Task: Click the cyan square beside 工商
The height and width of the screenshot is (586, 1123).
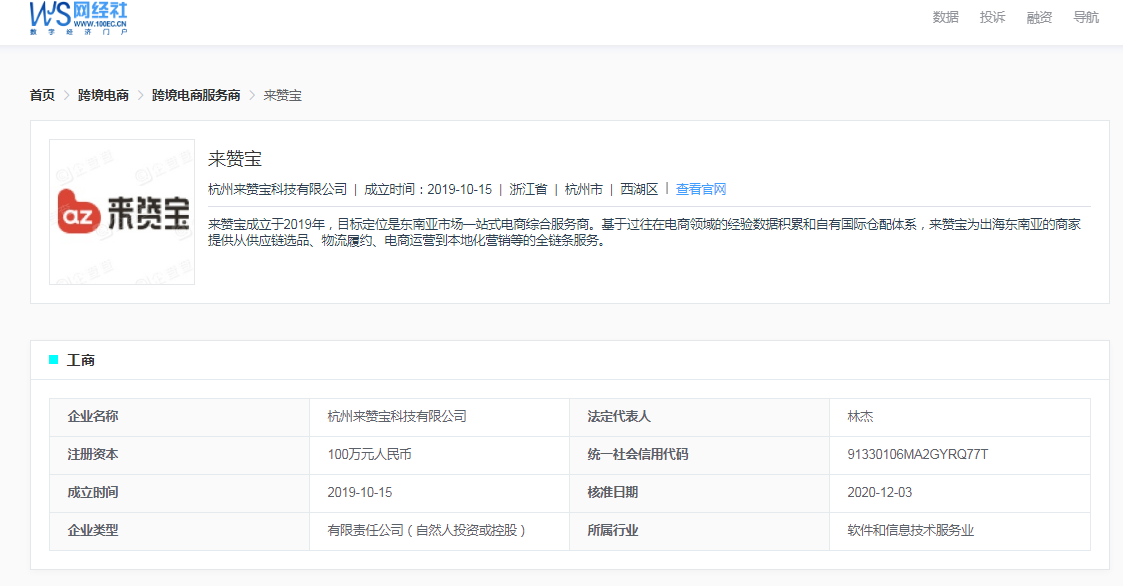Action: click(x=53, y=360)
